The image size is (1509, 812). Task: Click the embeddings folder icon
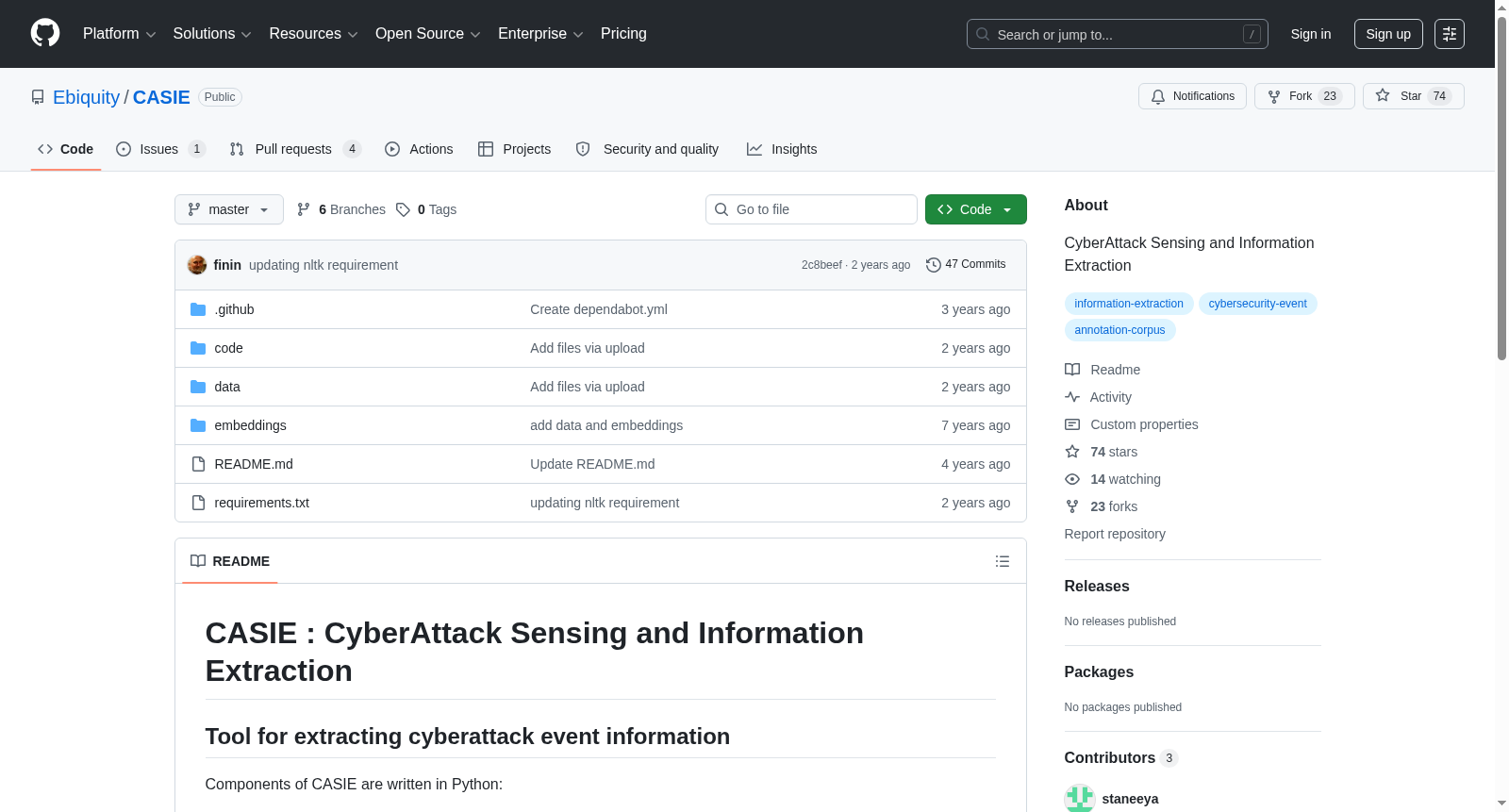(x=198, y=425)
